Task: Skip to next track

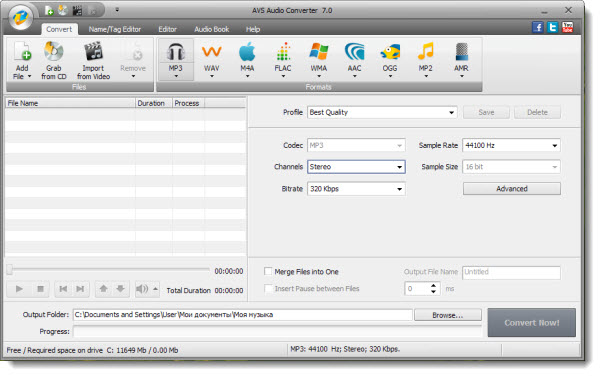Action: 80,289
